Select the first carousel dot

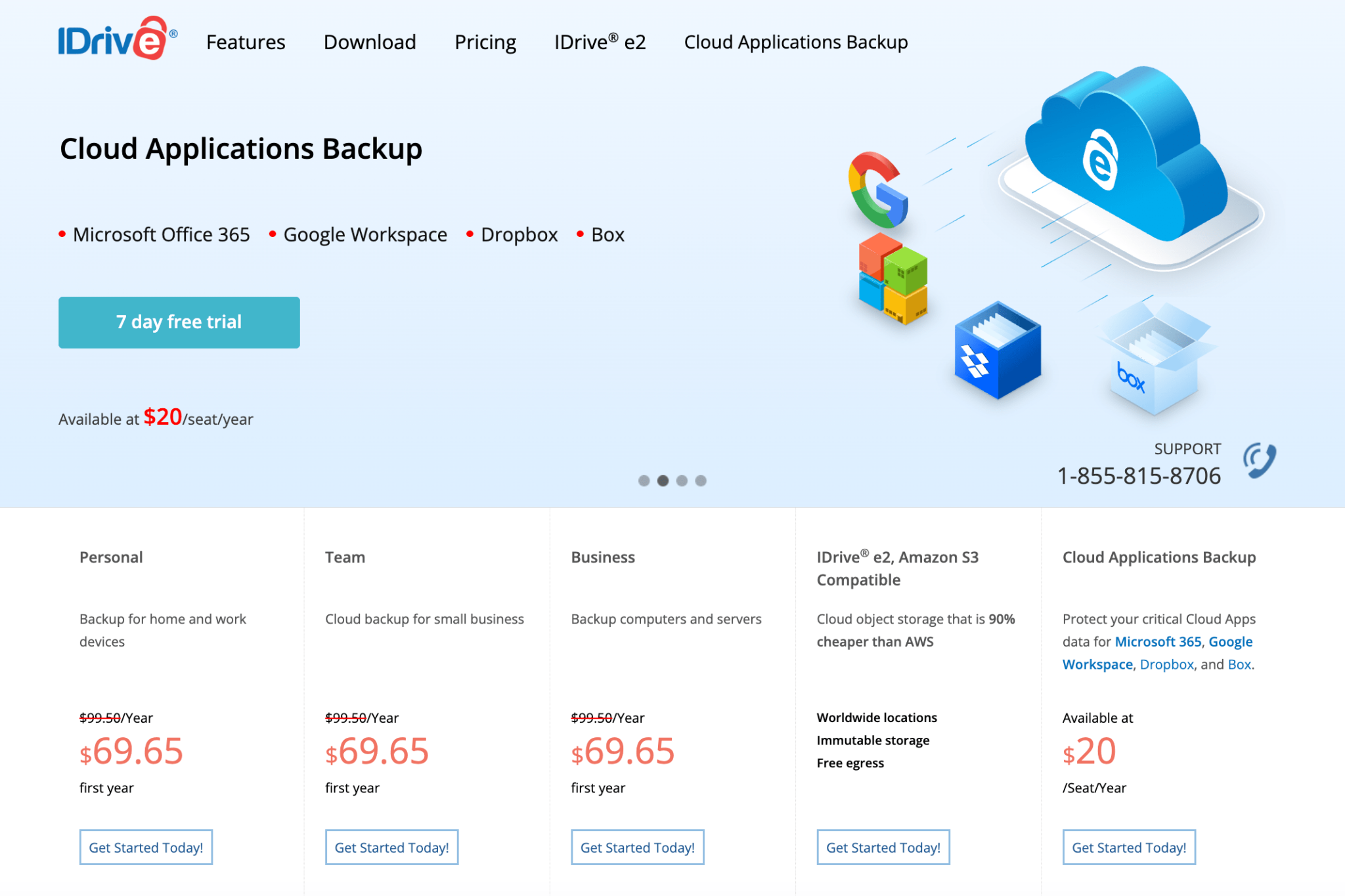coord(644,480)
